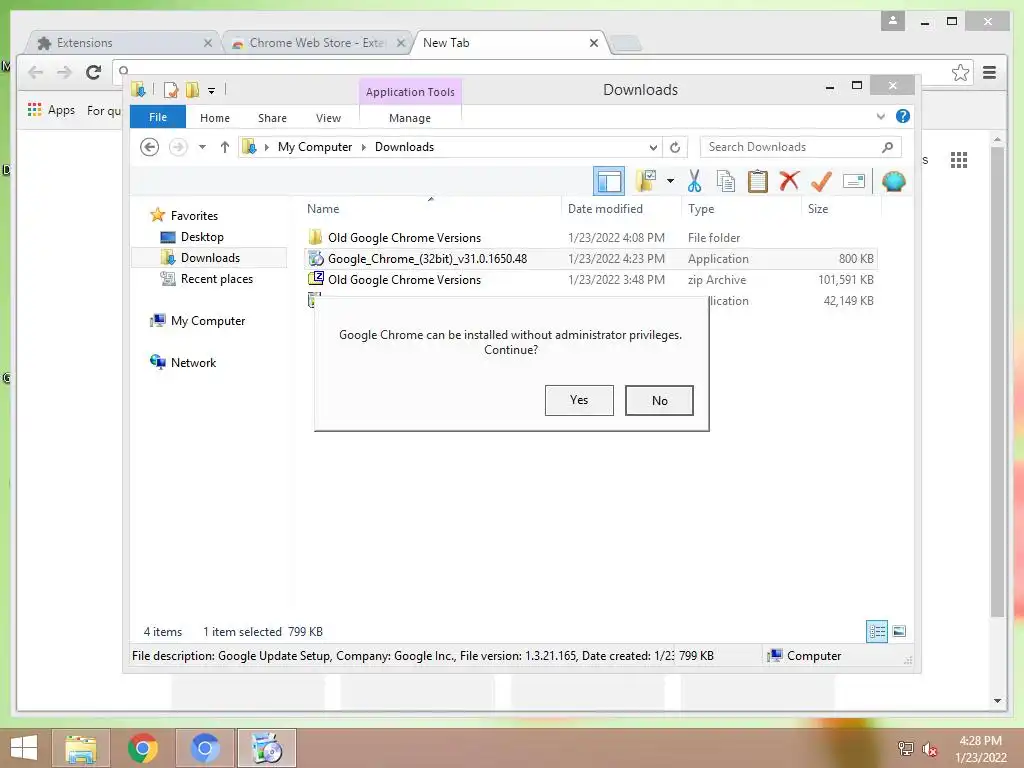Open the Manage ribbon tab
The height and width of the screenshot is (768, 1024).
[409, 118]
